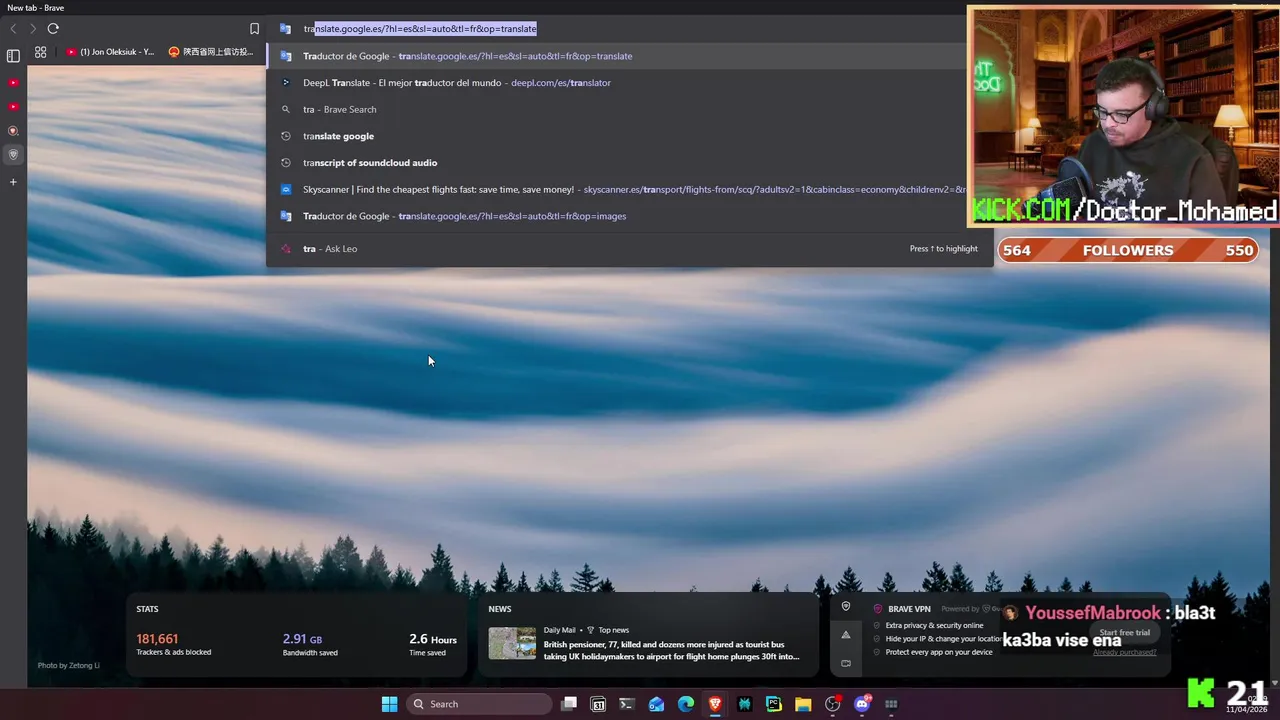Screen dimensions: 1280x720
Task: Pick 'transcript of soundcloud audio' suggestion
Action: [x=630, y=163]
